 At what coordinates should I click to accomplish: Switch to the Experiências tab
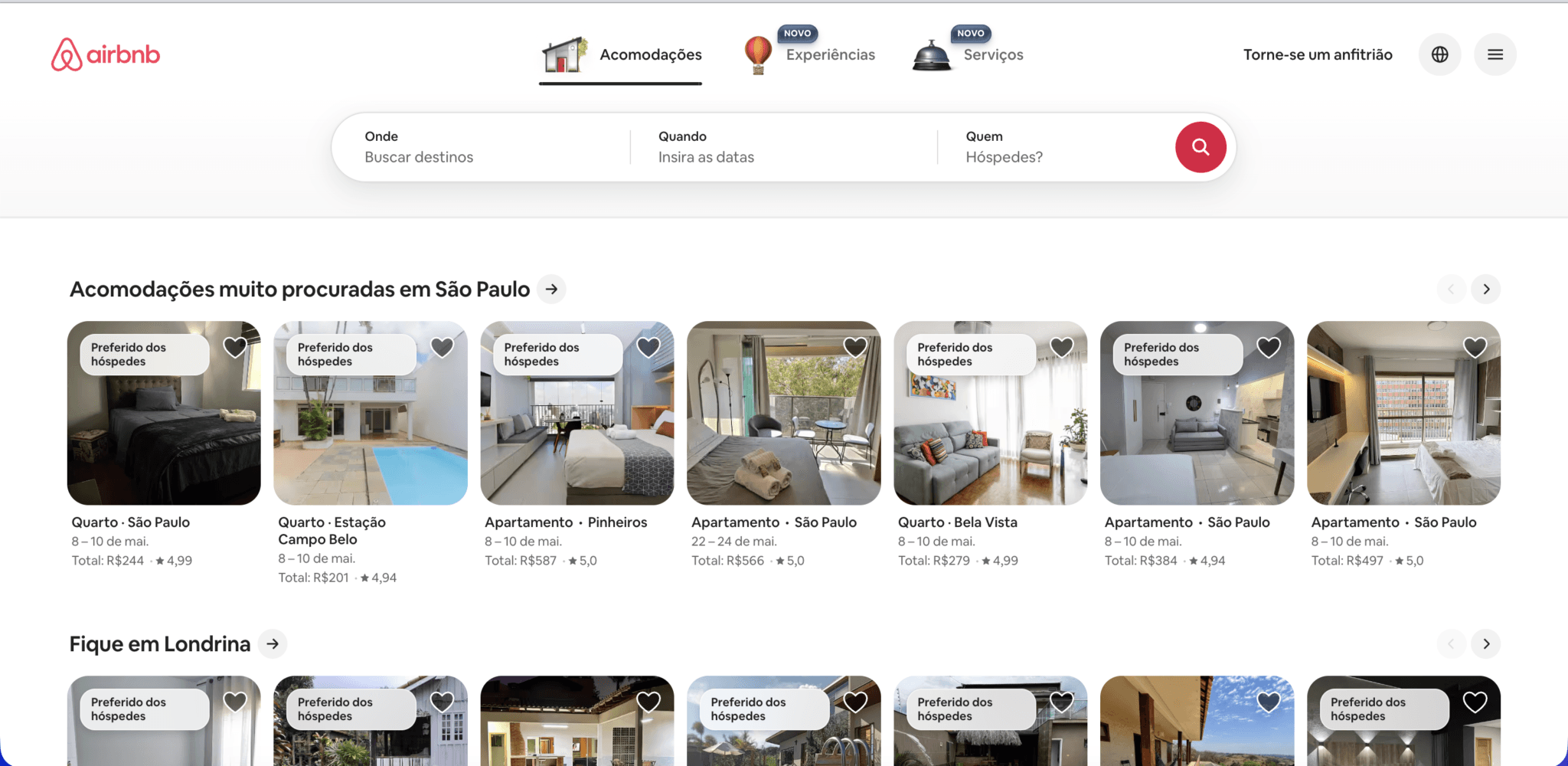click(x=808, y=55)
